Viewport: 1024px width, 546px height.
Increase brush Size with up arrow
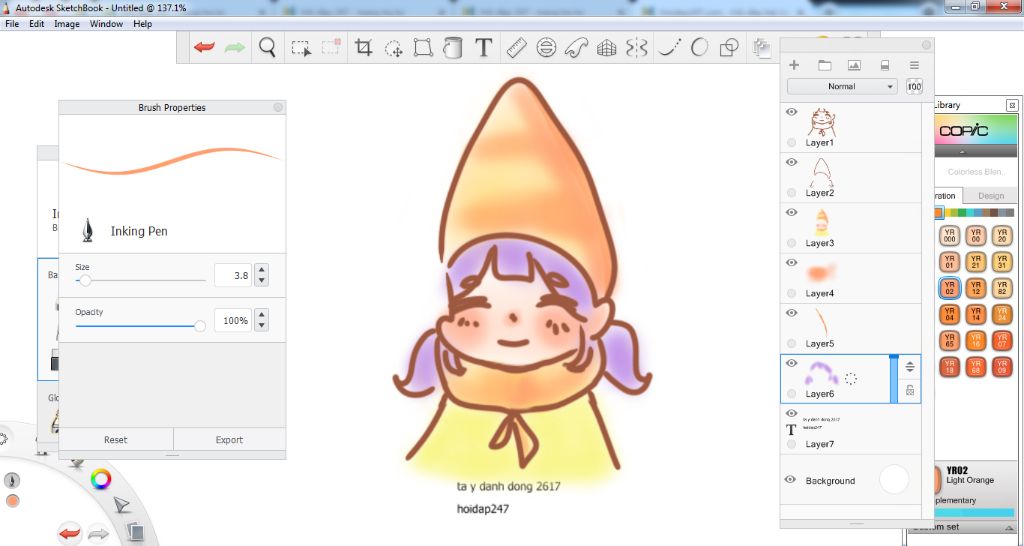261,270
